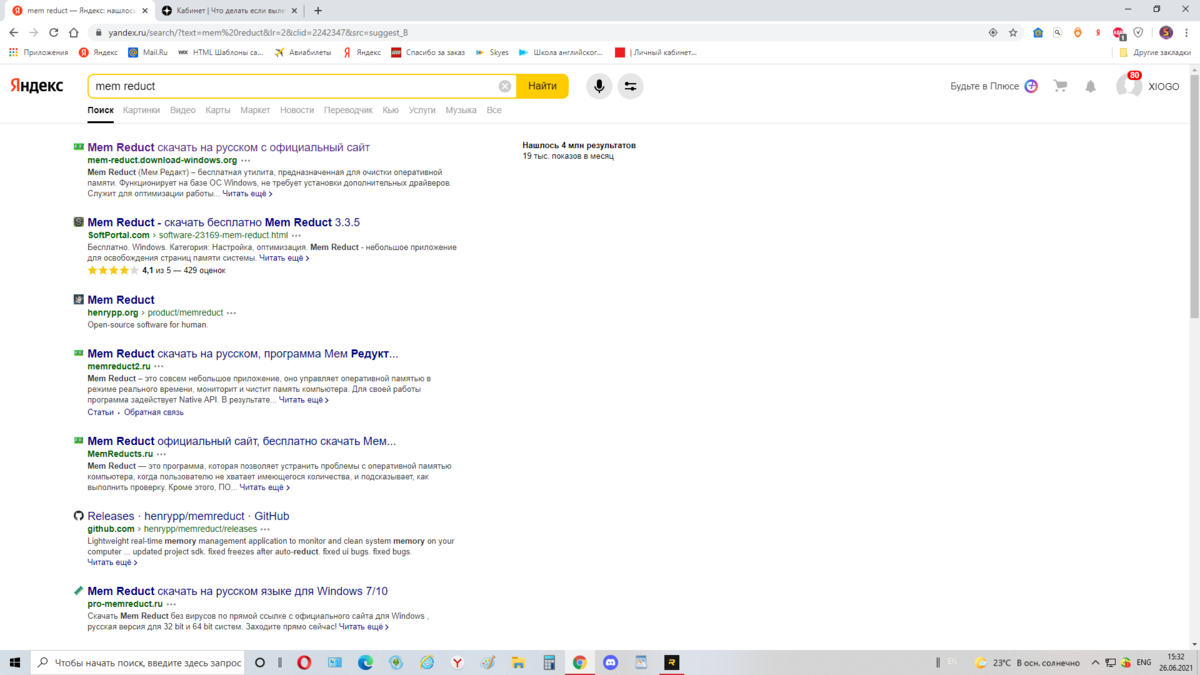1200x675 pixels.
Task: Open the Mail.Ru bookmark
Action: pos(148,52)
